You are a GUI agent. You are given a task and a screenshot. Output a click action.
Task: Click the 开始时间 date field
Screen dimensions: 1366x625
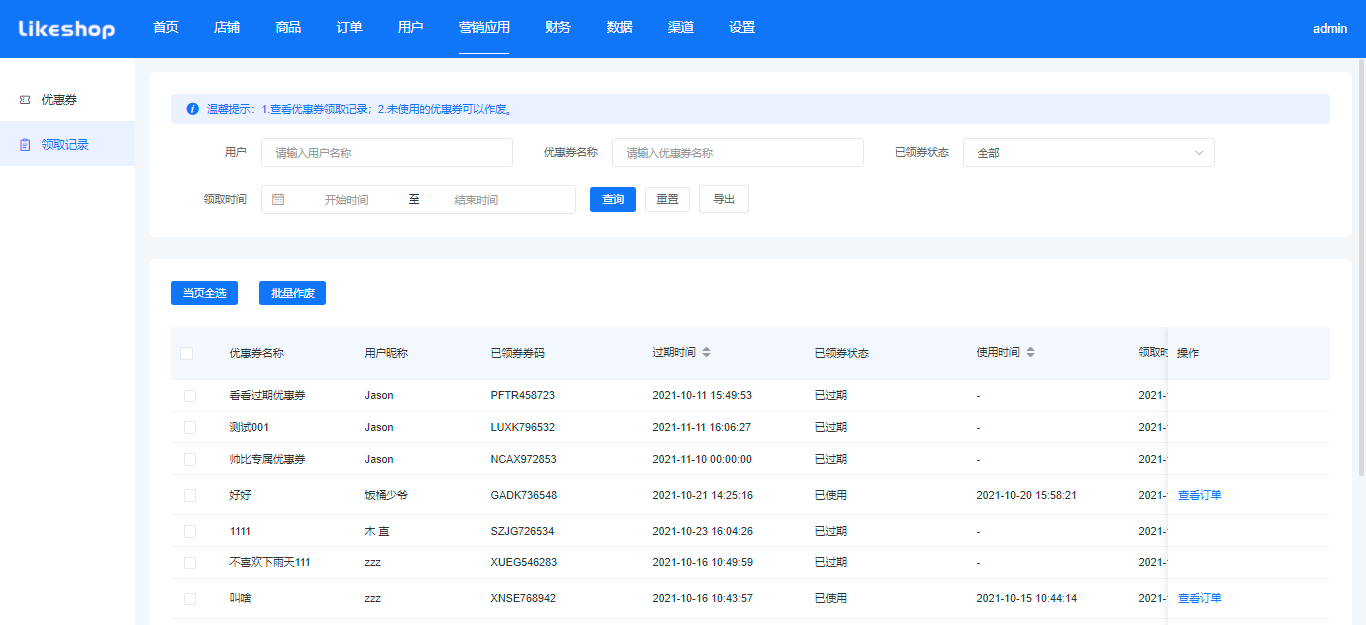pos(346,200)
